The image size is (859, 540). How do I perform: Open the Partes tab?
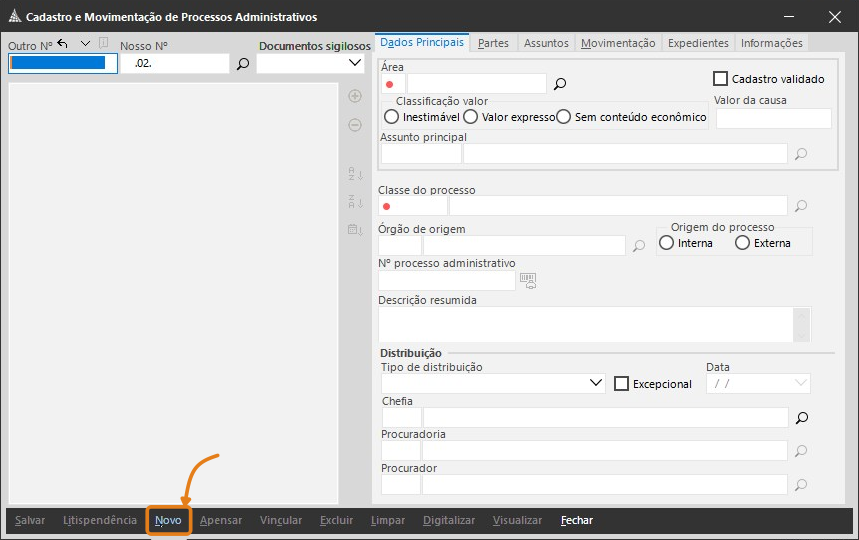[493, 43]
